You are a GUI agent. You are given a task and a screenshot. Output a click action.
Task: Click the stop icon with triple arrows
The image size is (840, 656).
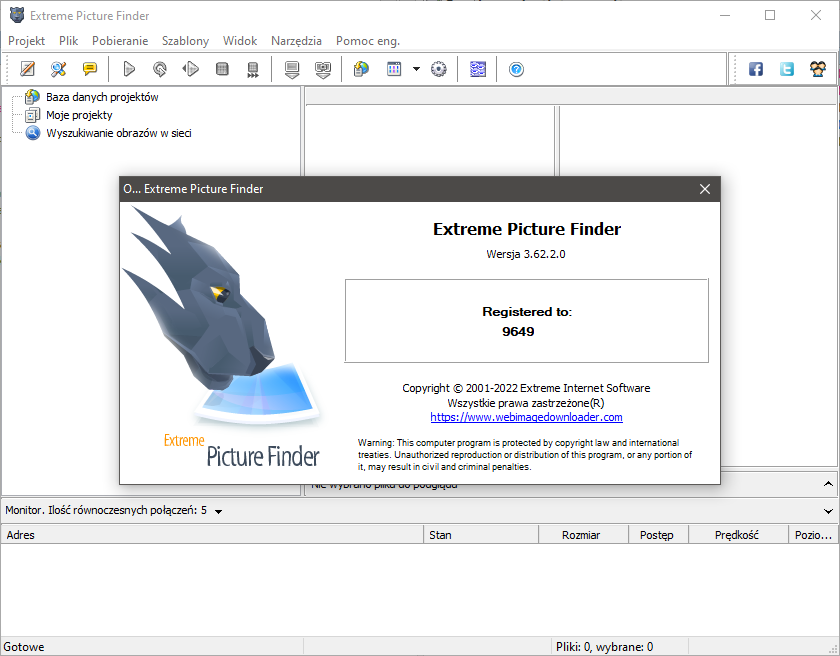coord(253,69)
